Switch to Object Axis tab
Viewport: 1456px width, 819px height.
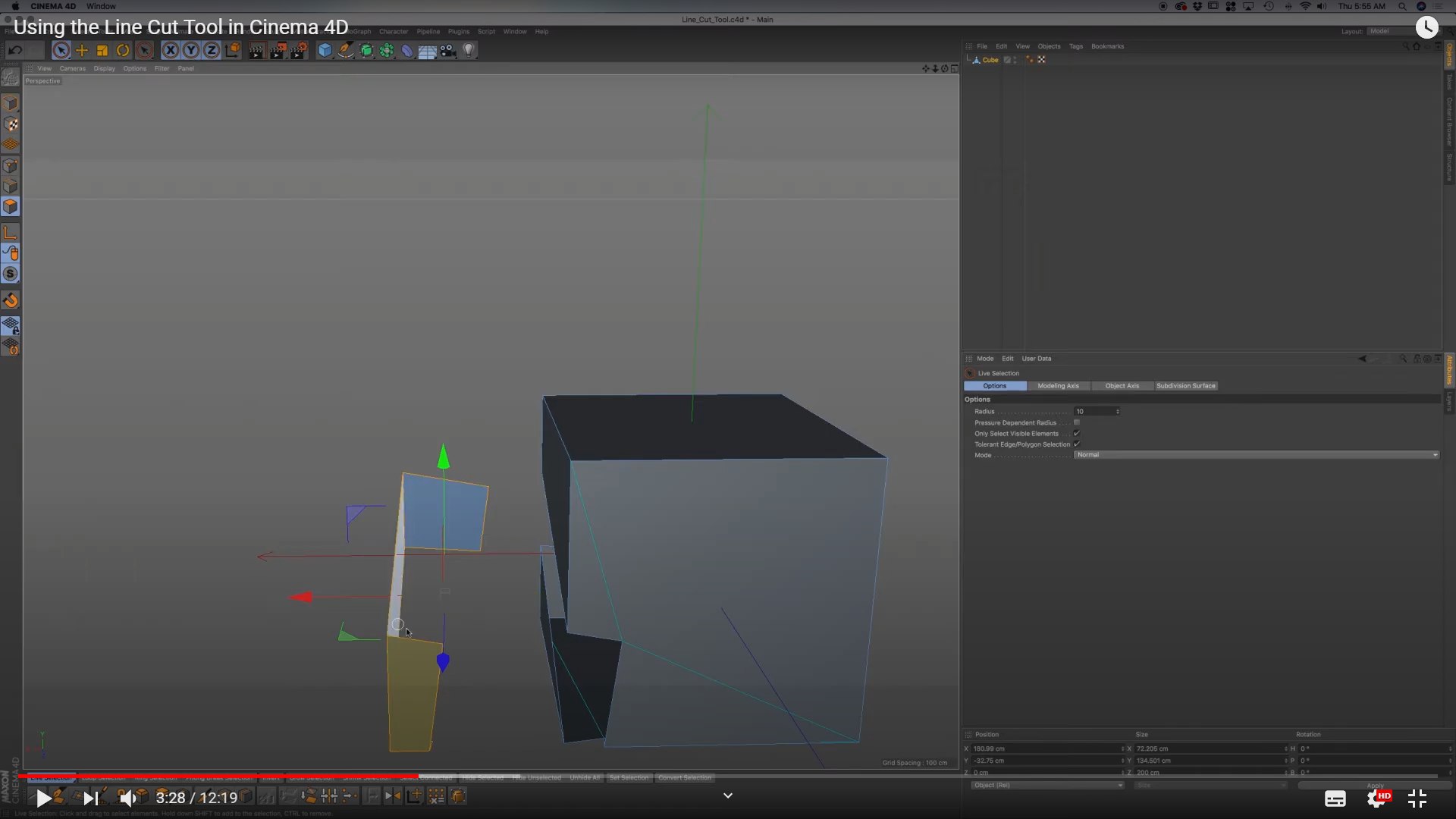tap(1122, 386)
